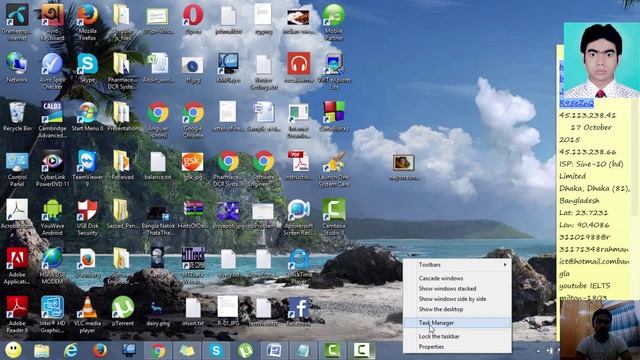This screenshot has height=360, width=640.
Task: Open Mobile Partner desktop shortcut
Action: click(x=334, y=22)
